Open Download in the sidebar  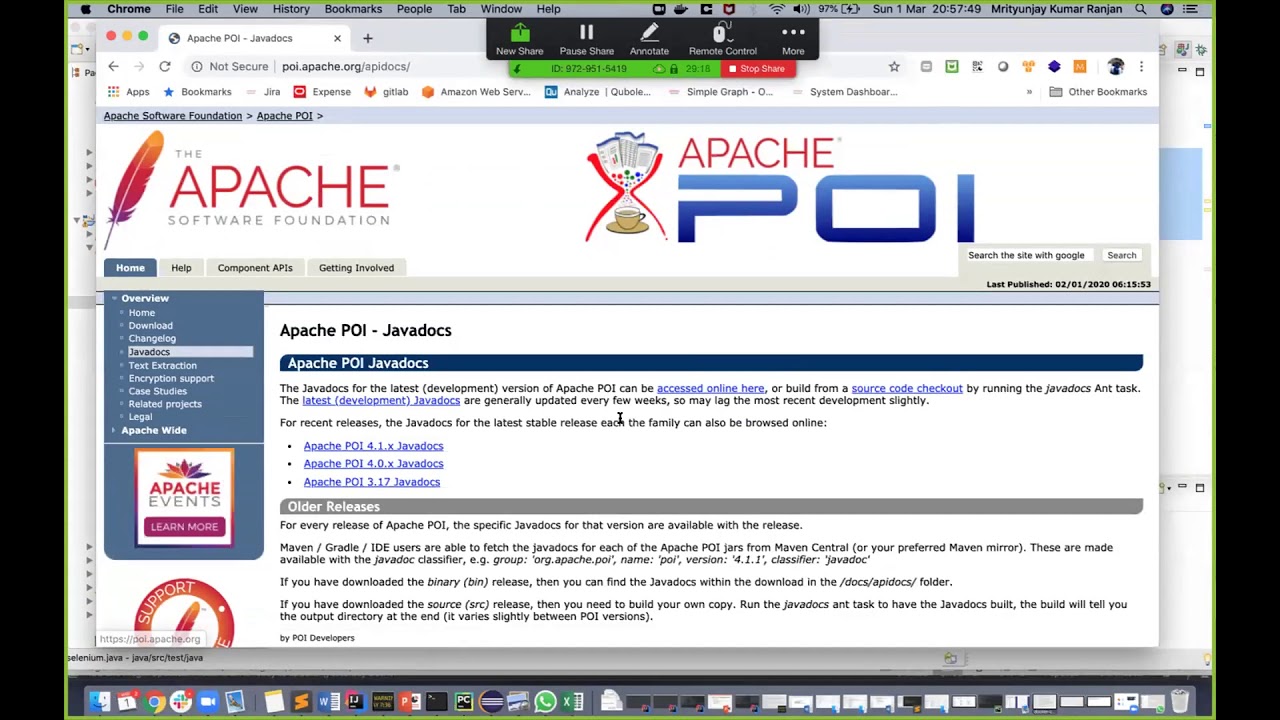(150, 325)
